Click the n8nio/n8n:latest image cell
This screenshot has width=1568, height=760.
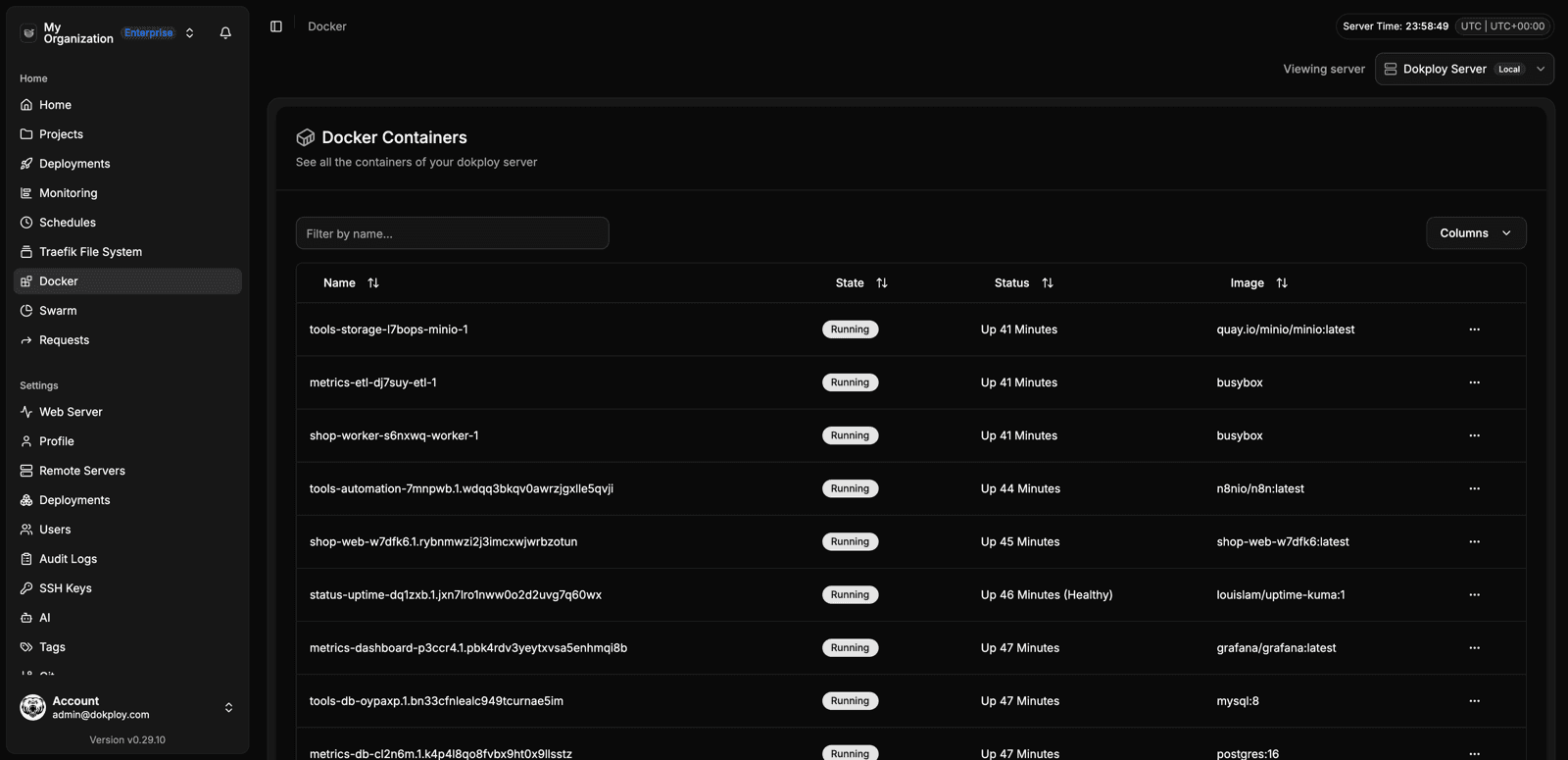[1260, 488]
